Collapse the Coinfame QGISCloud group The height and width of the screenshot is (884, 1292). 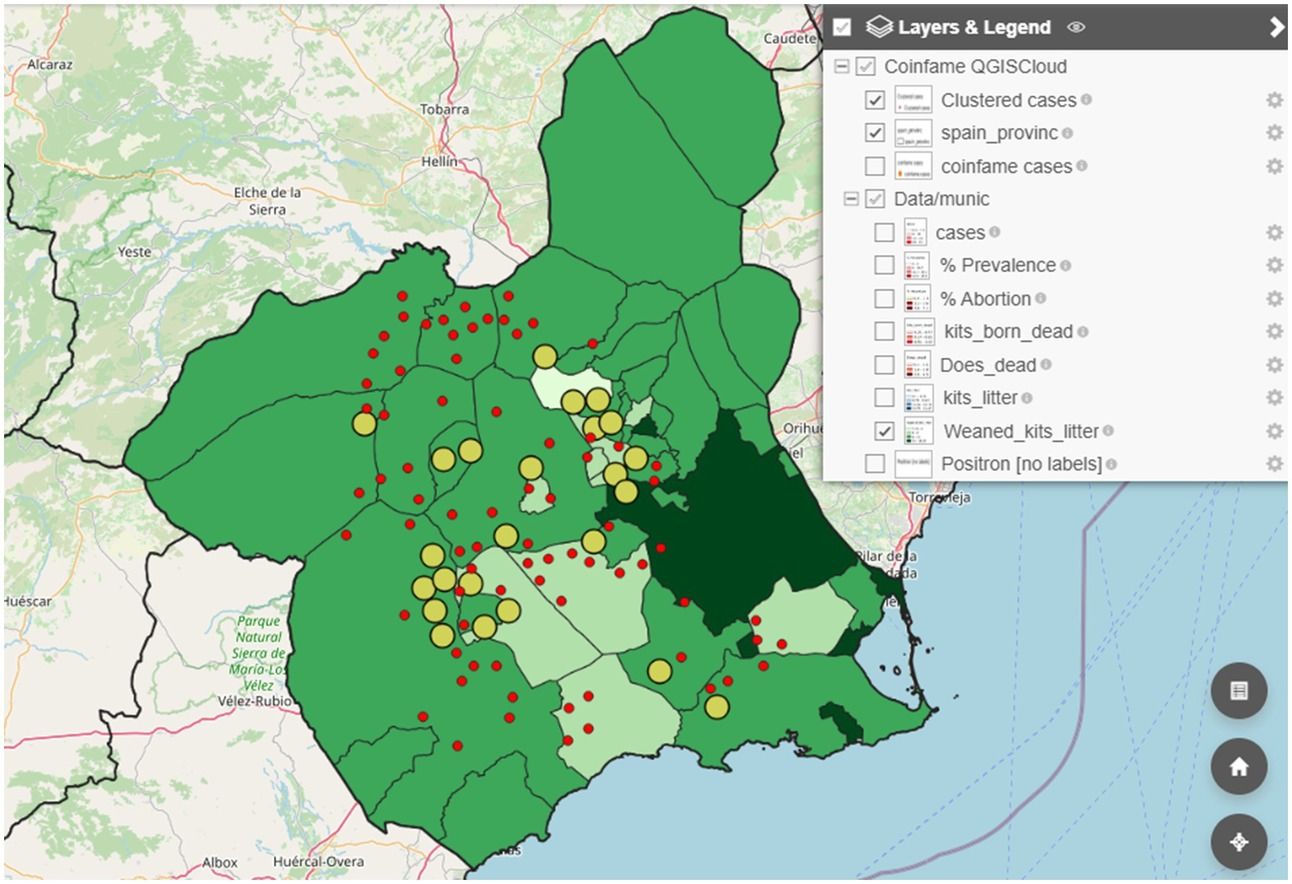841,67
